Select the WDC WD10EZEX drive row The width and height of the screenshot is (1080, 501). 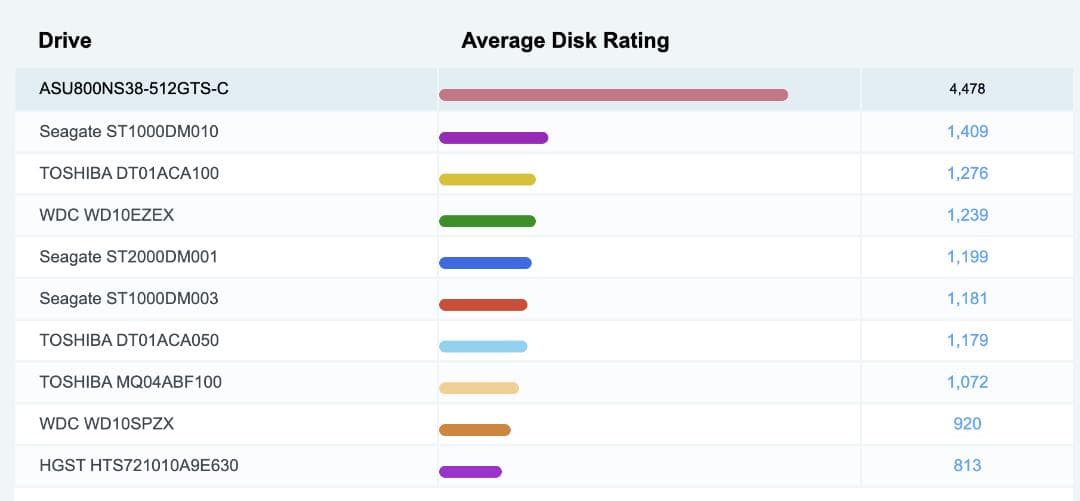[x=107, y=215]
